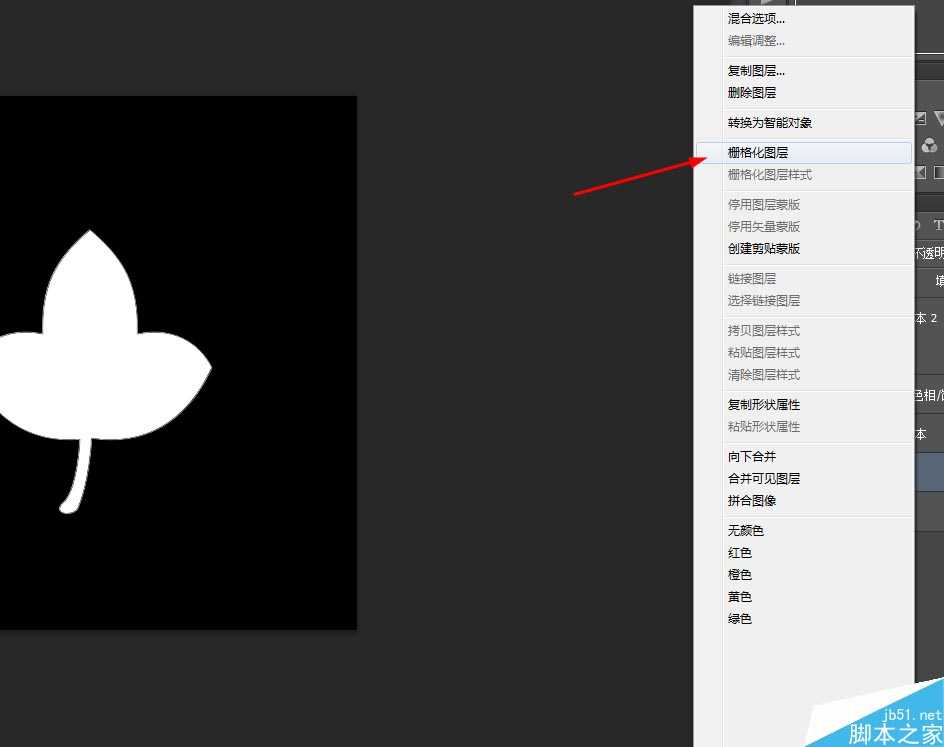944x747 pixels.
Task: Apply the 黄色 layer color label
Action: tap(740, 597)
